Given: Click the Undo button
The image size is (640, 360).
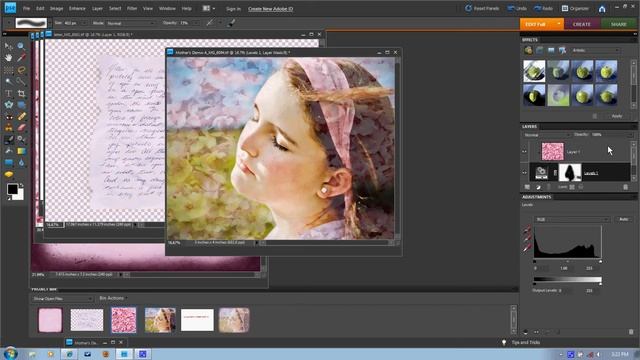Looking at the screenshot, I should (x=517, y=9).
